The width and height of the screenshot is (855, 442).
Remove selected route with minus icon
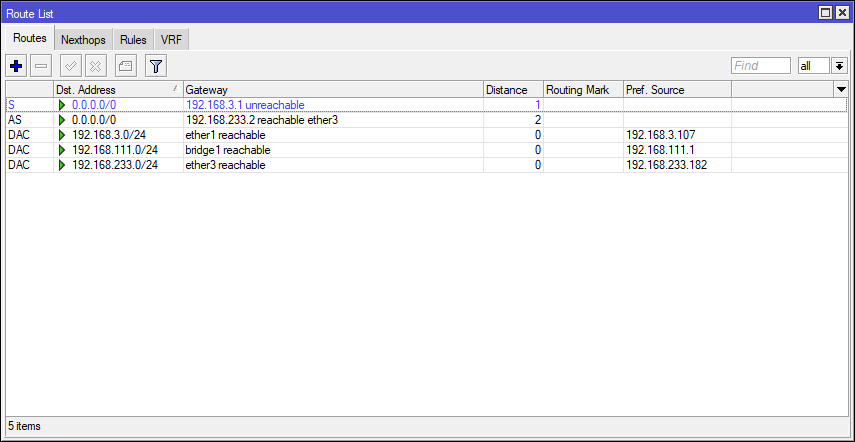tap(41, 66)
